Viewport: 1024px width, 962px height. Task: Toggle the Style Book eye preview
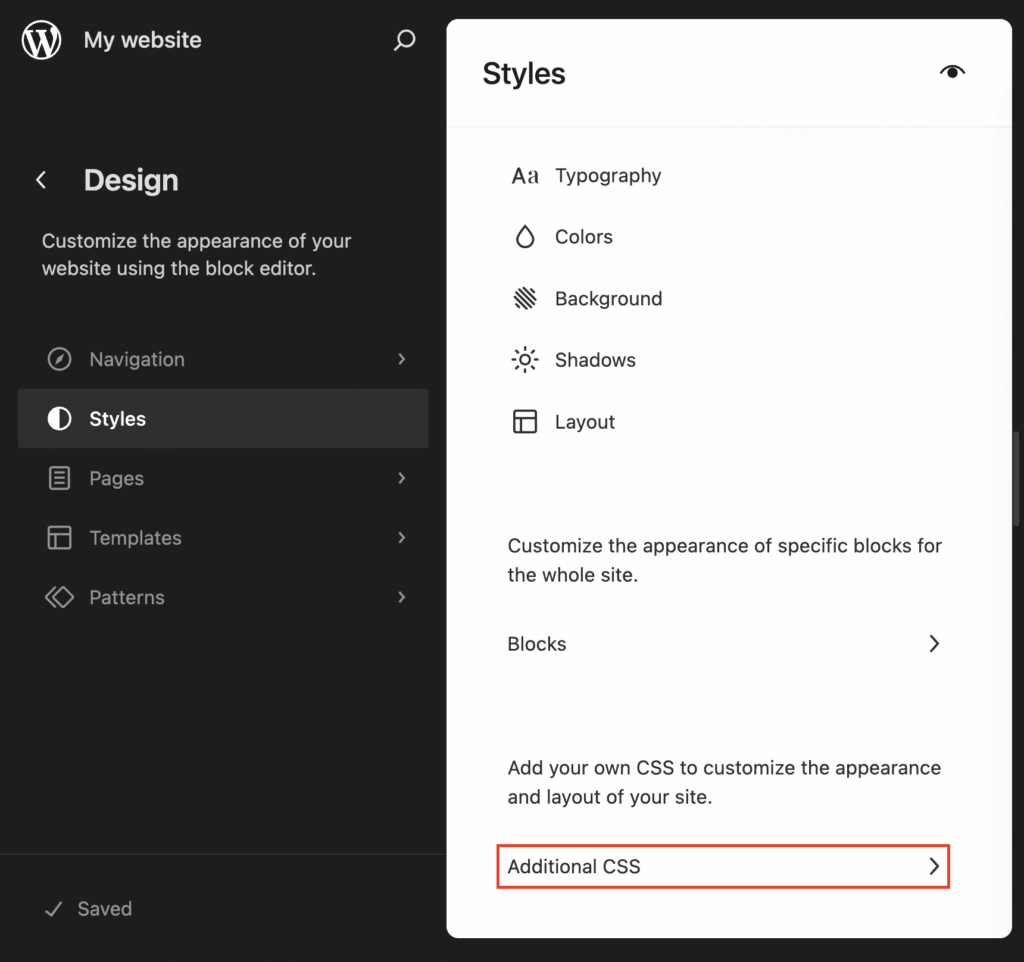pyautogui.click(x=951, y=71)
